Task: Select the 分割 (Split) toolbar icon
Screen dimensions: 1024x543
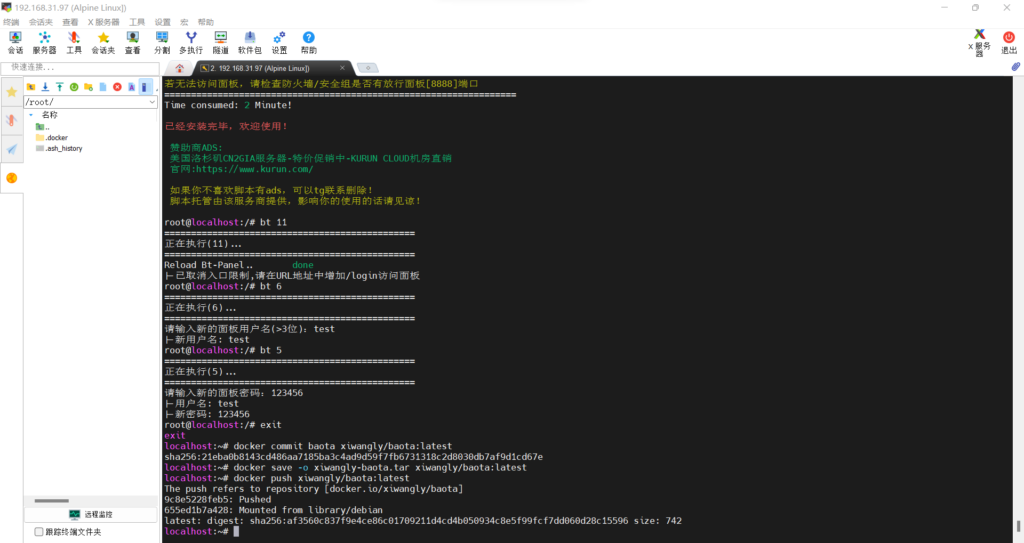Action: tap(162, 42)
